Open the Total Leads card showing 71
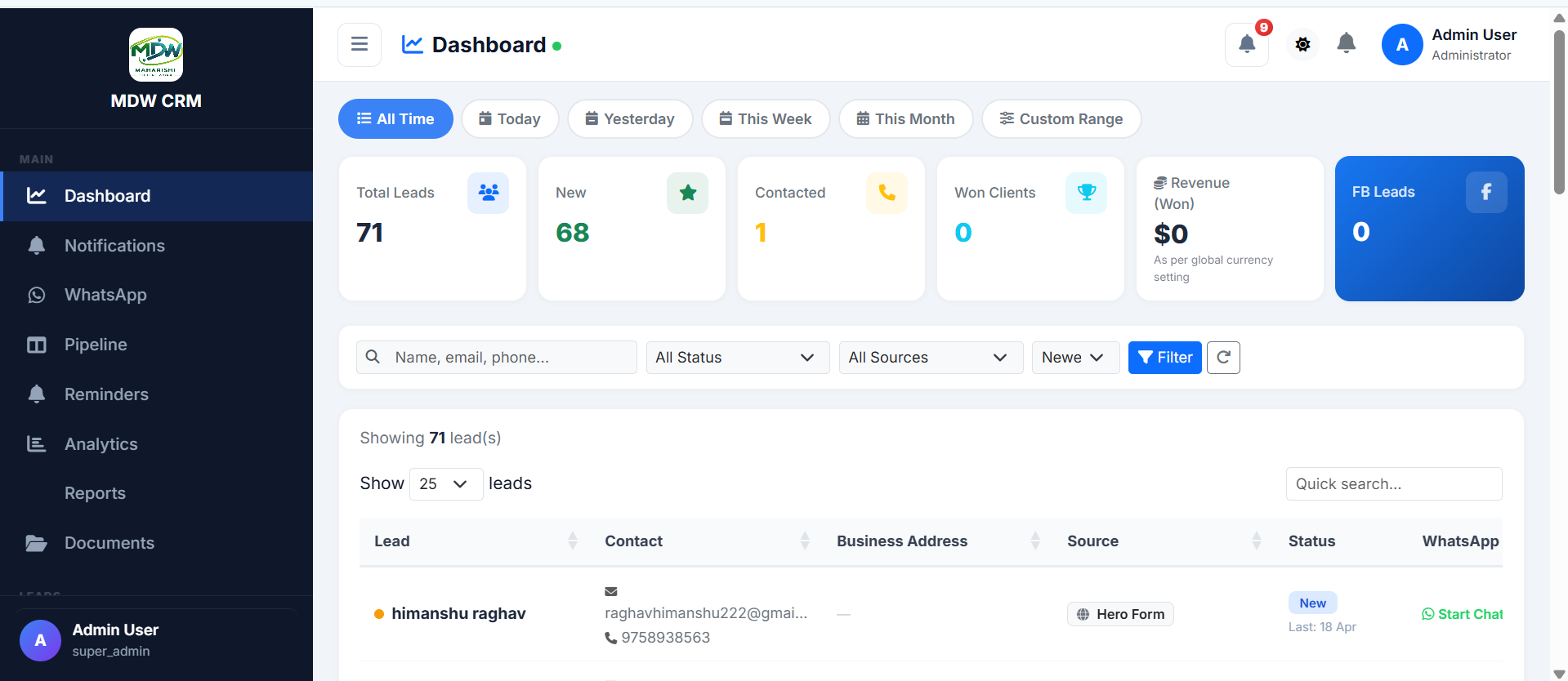This screenshot has width=1568, height=681. coord(432,229)
